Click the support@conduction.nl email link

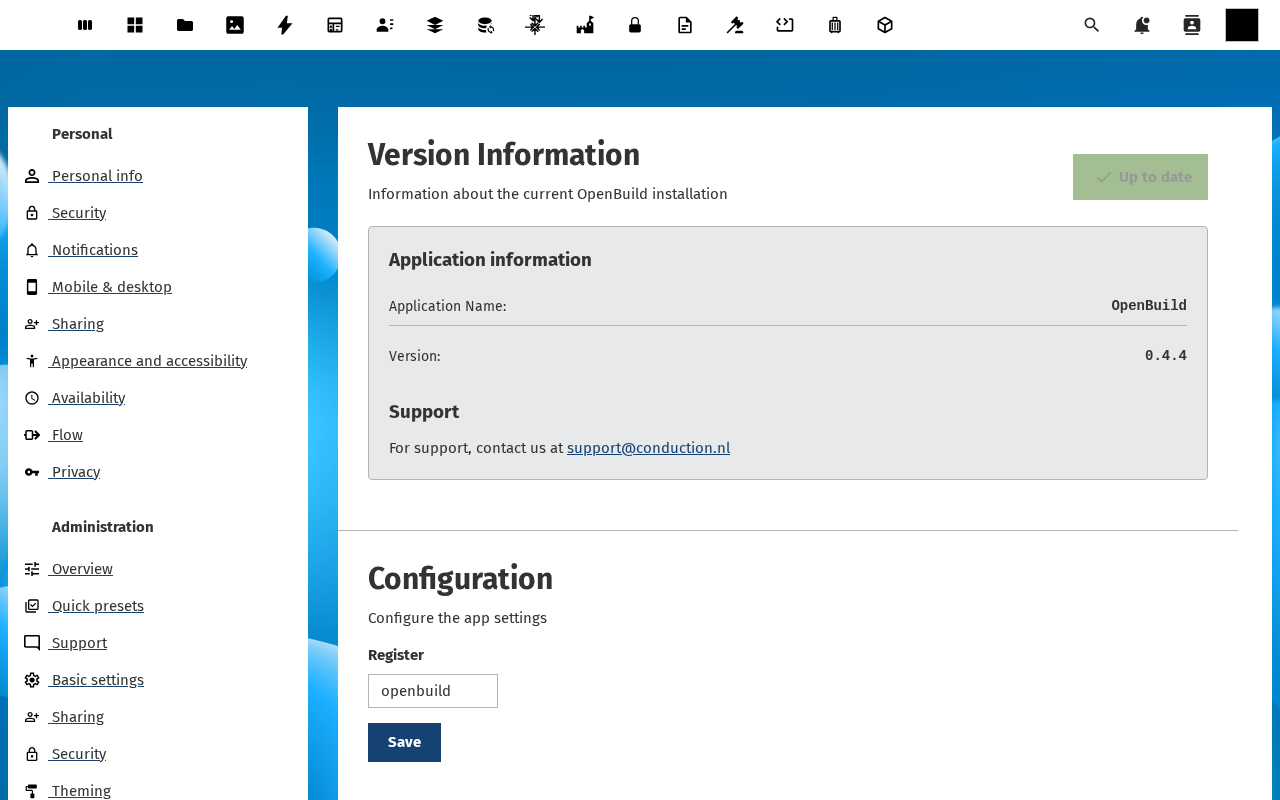click(x=648, y=448)
